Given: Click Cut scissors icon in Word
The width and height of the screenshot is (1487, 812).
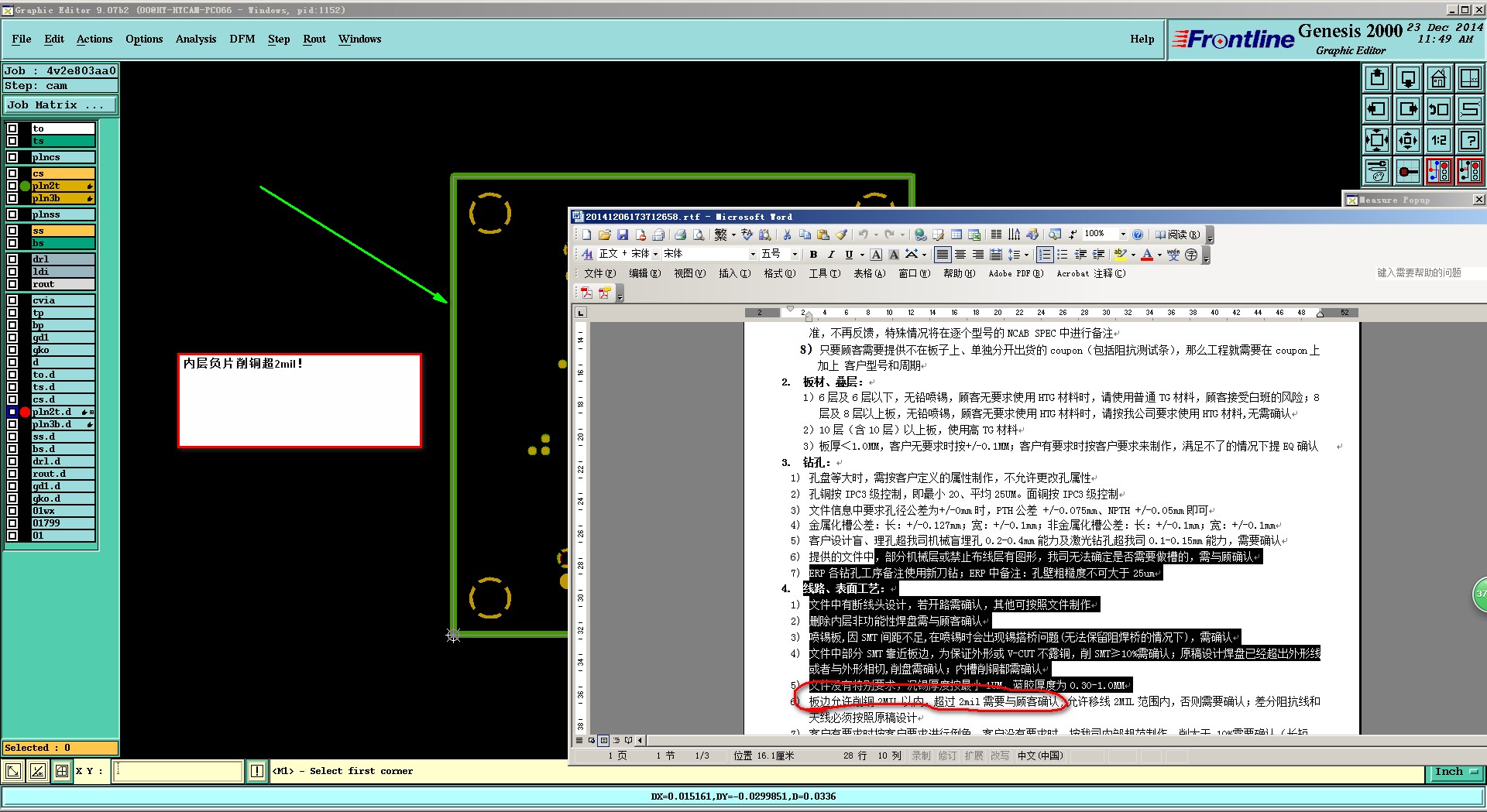Looking at the screenshot, I should pos(787,235).
